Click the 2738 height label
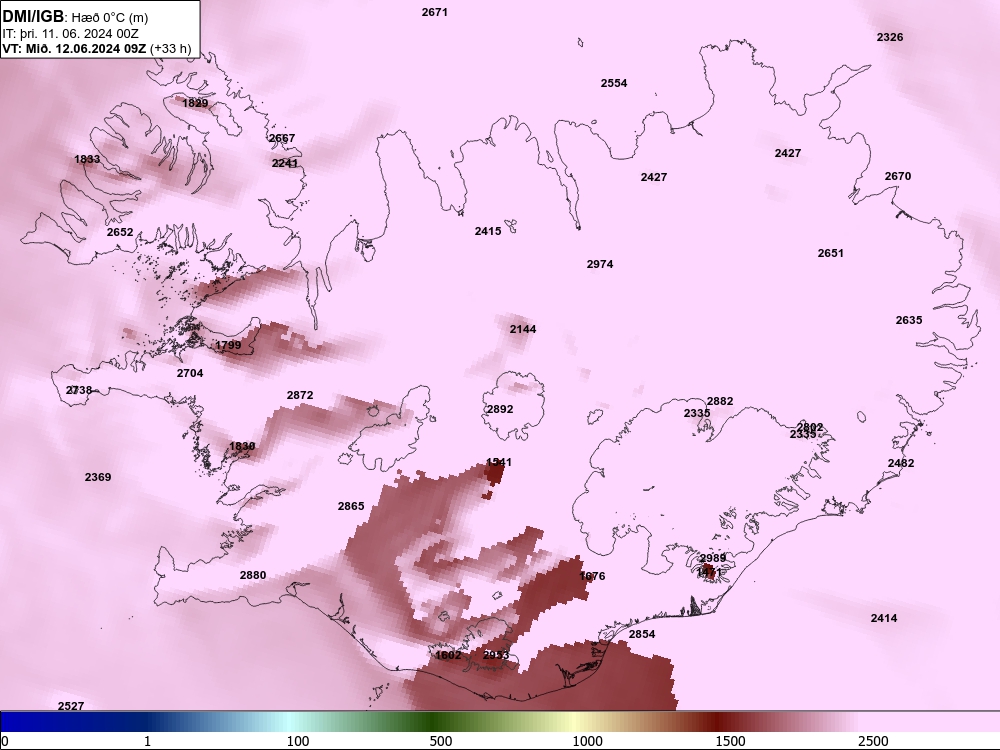 79,390
